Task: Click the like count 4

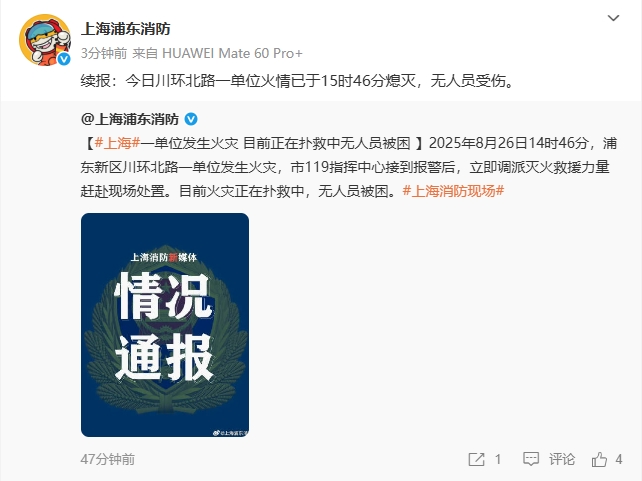Action: (x=619, y=459)
